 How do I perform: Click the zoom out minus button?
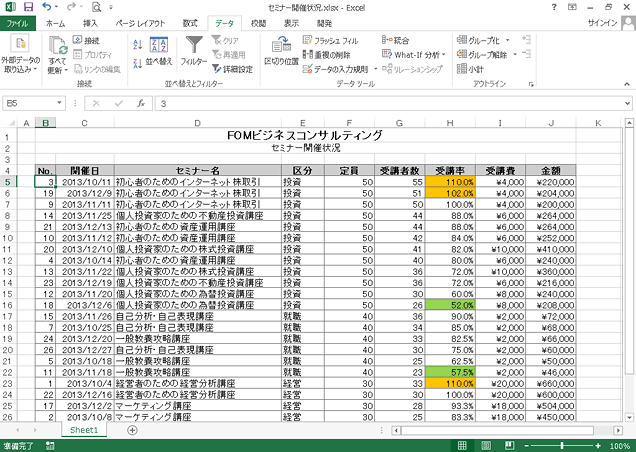click(526, 446)
